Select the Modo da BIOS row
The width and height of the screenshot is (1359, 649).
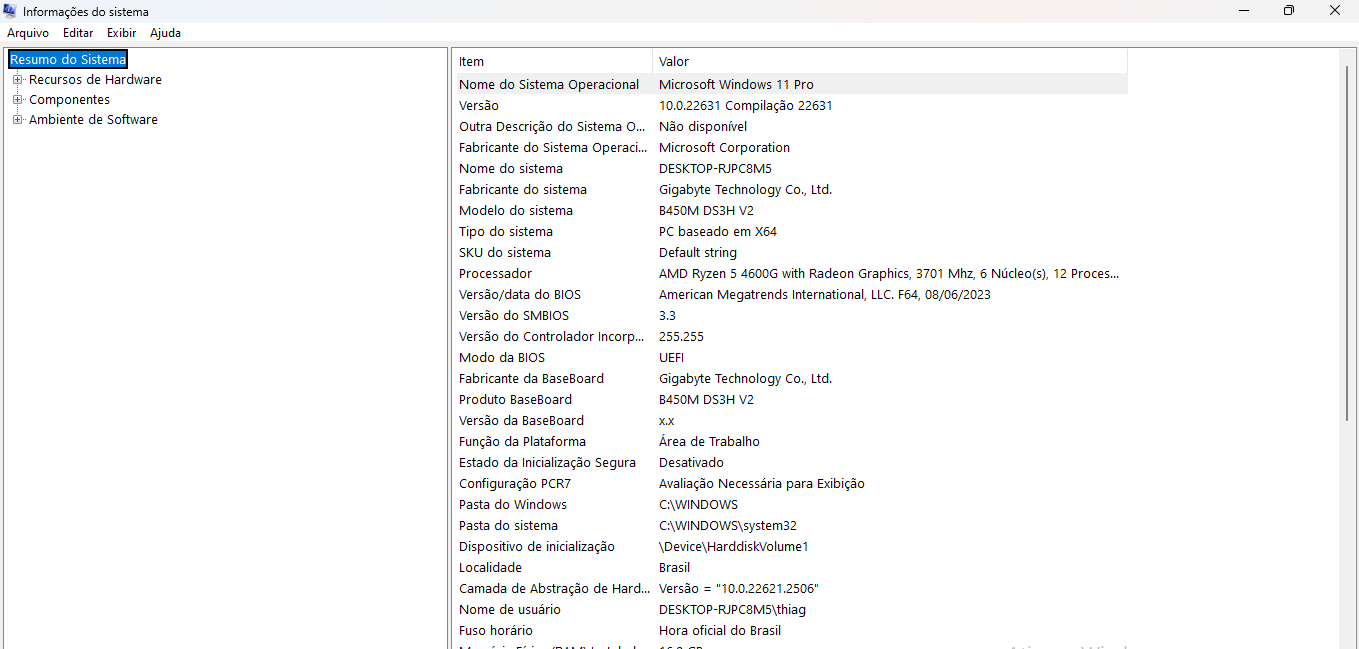790,358
